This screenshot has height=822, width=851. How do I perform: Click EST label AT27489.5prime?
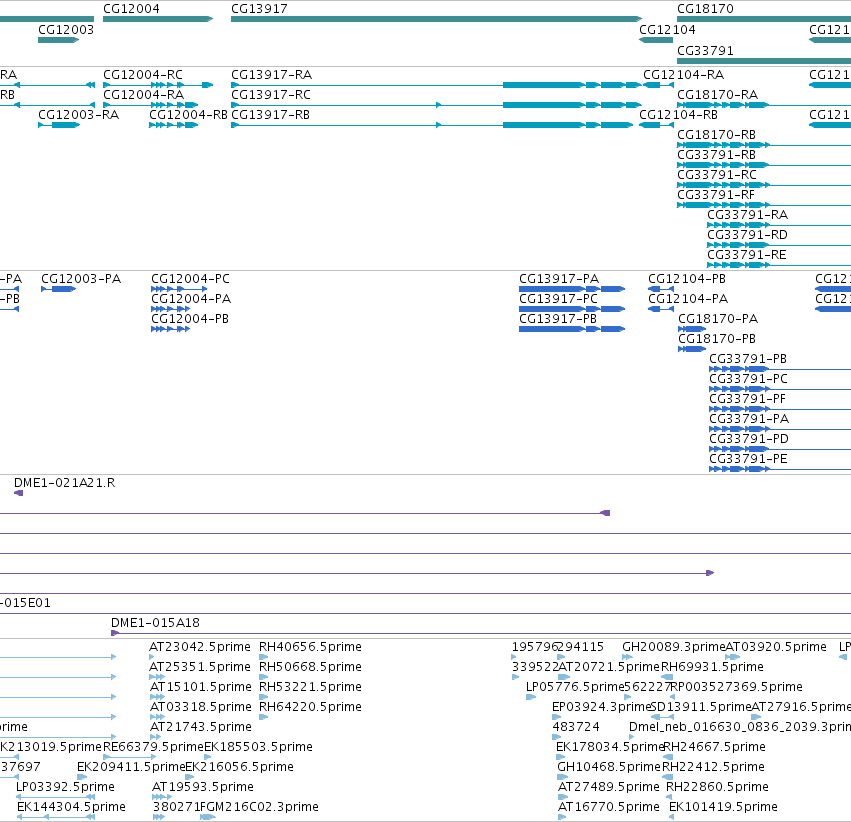tap(609, 788)
